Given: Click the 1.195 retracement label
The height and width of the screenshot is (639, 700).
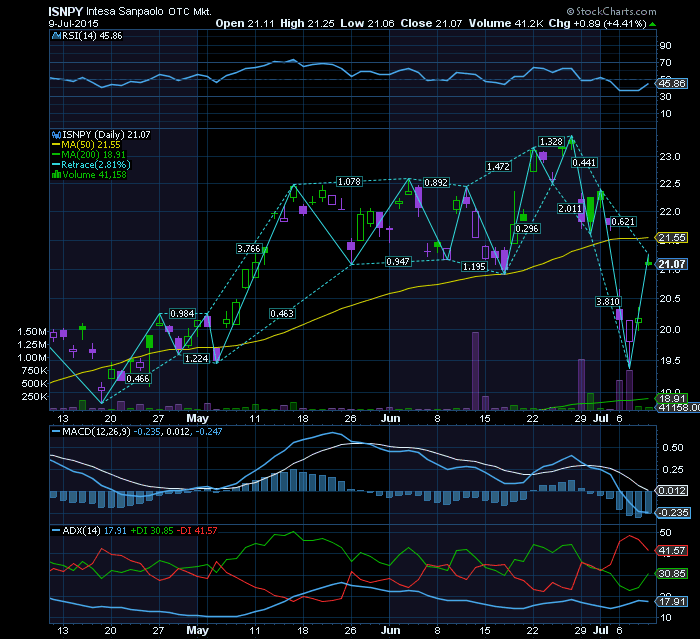Looking at the screenshot, I should point(474,266).
